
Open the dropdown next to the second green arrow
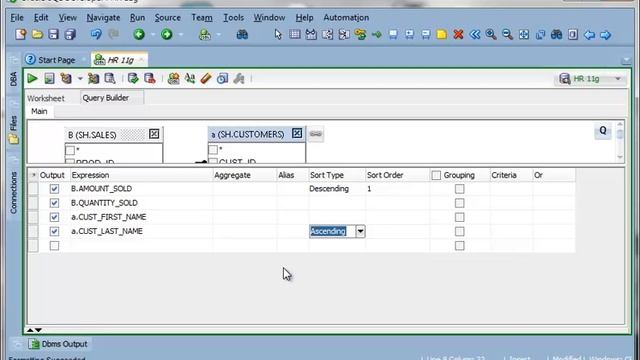(x=181, y=35)
